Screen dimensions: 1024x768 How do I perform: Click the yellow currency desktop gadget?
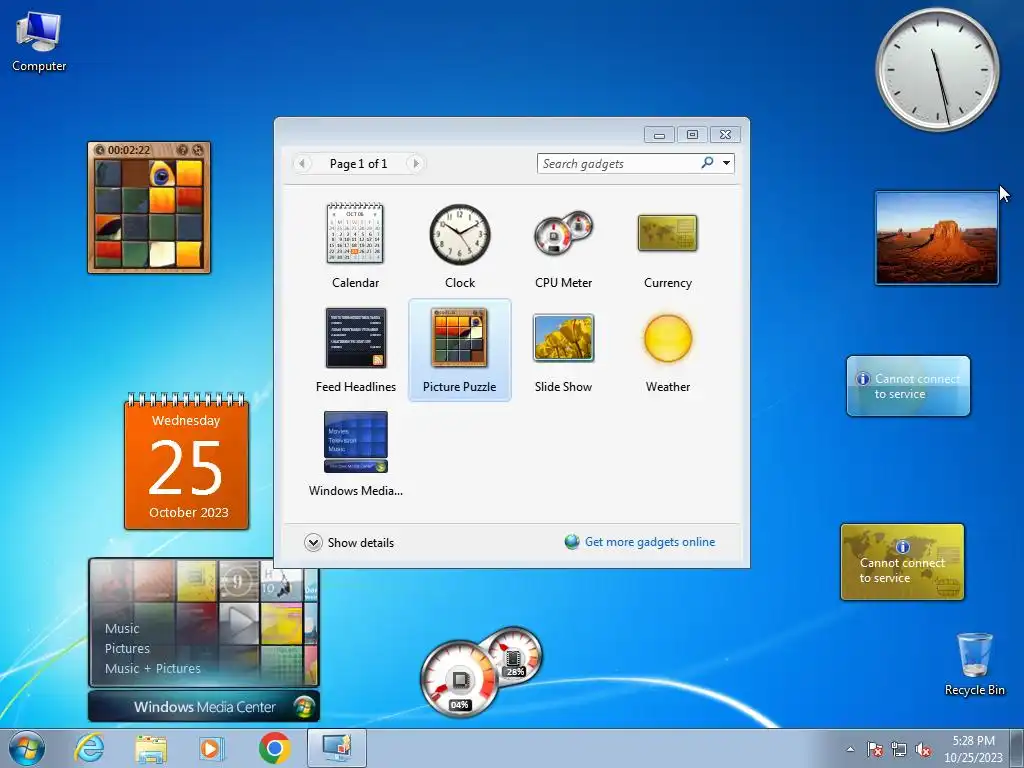[x=903, y=562]
